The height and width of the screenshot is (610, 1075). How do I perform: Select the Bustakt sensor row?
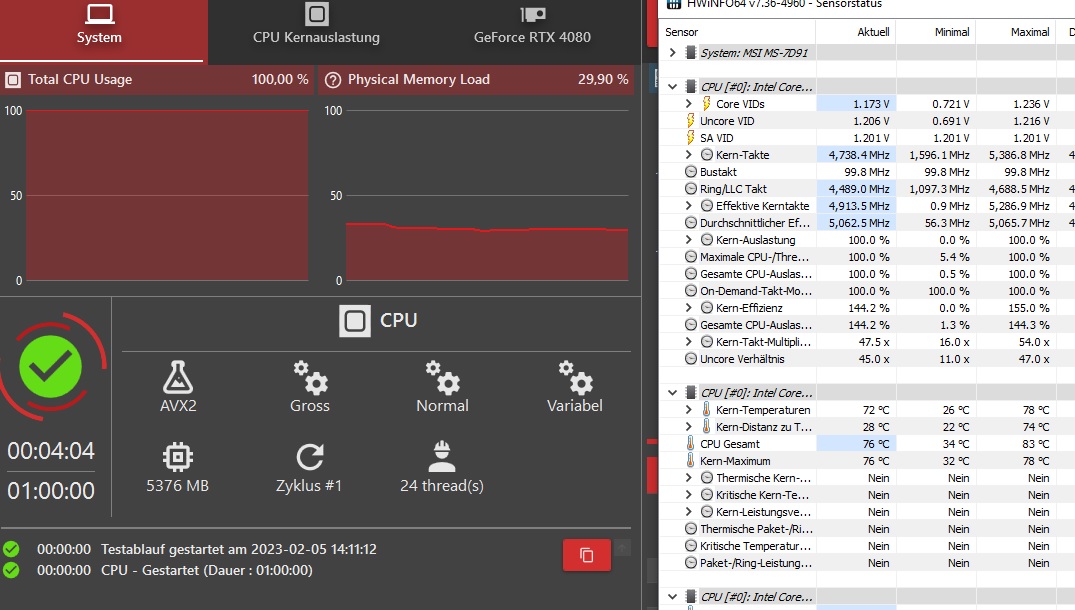coord(867,172)
